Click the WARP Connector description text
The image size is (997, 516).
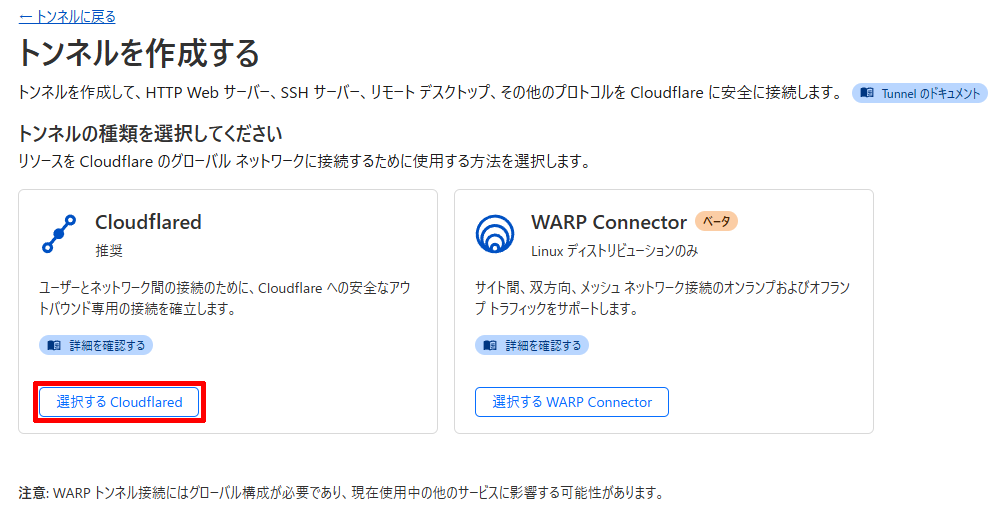click(x=660, y=298)
